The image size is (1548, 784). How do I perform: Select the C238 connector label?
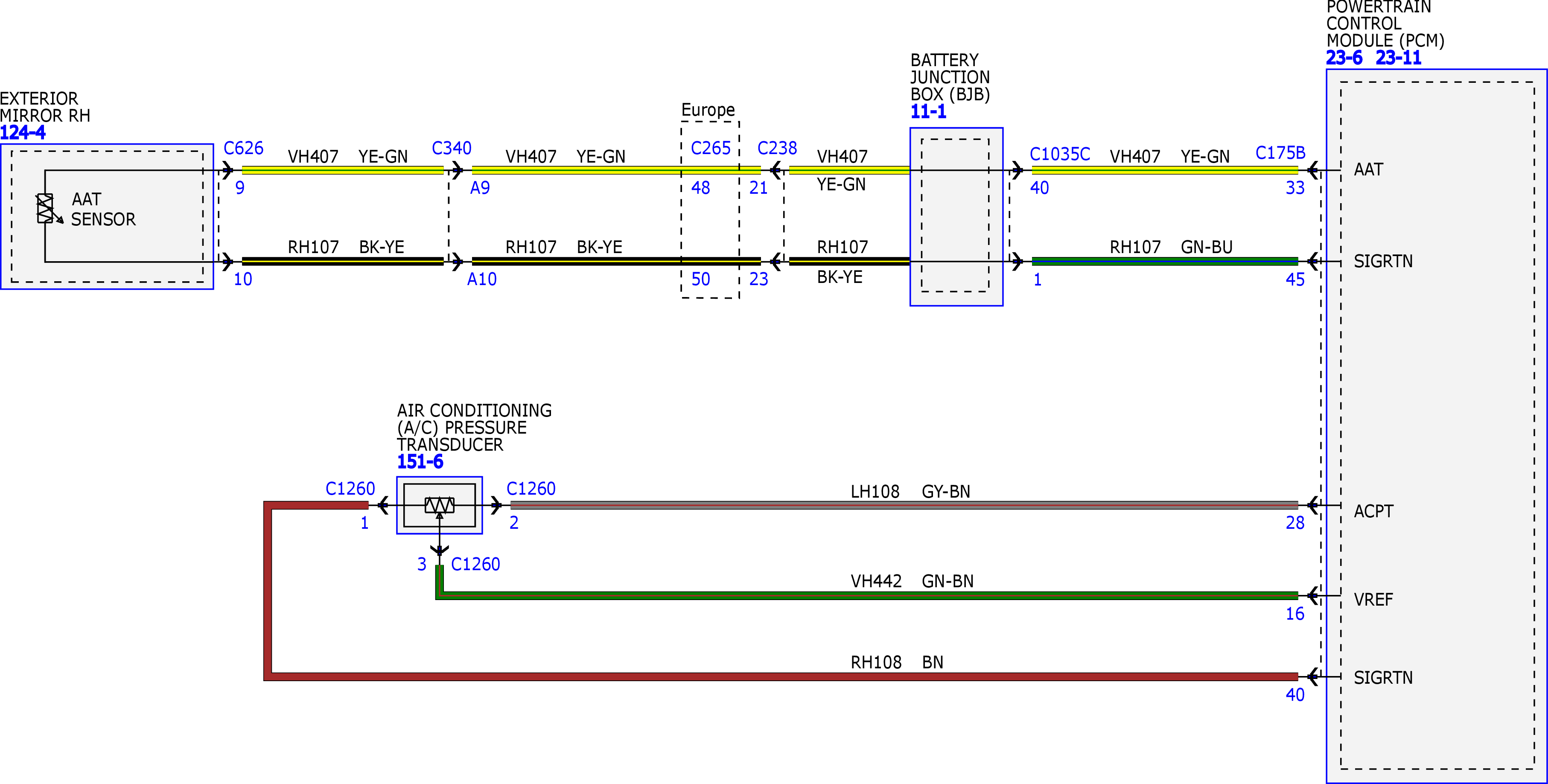tap(777, 148)
